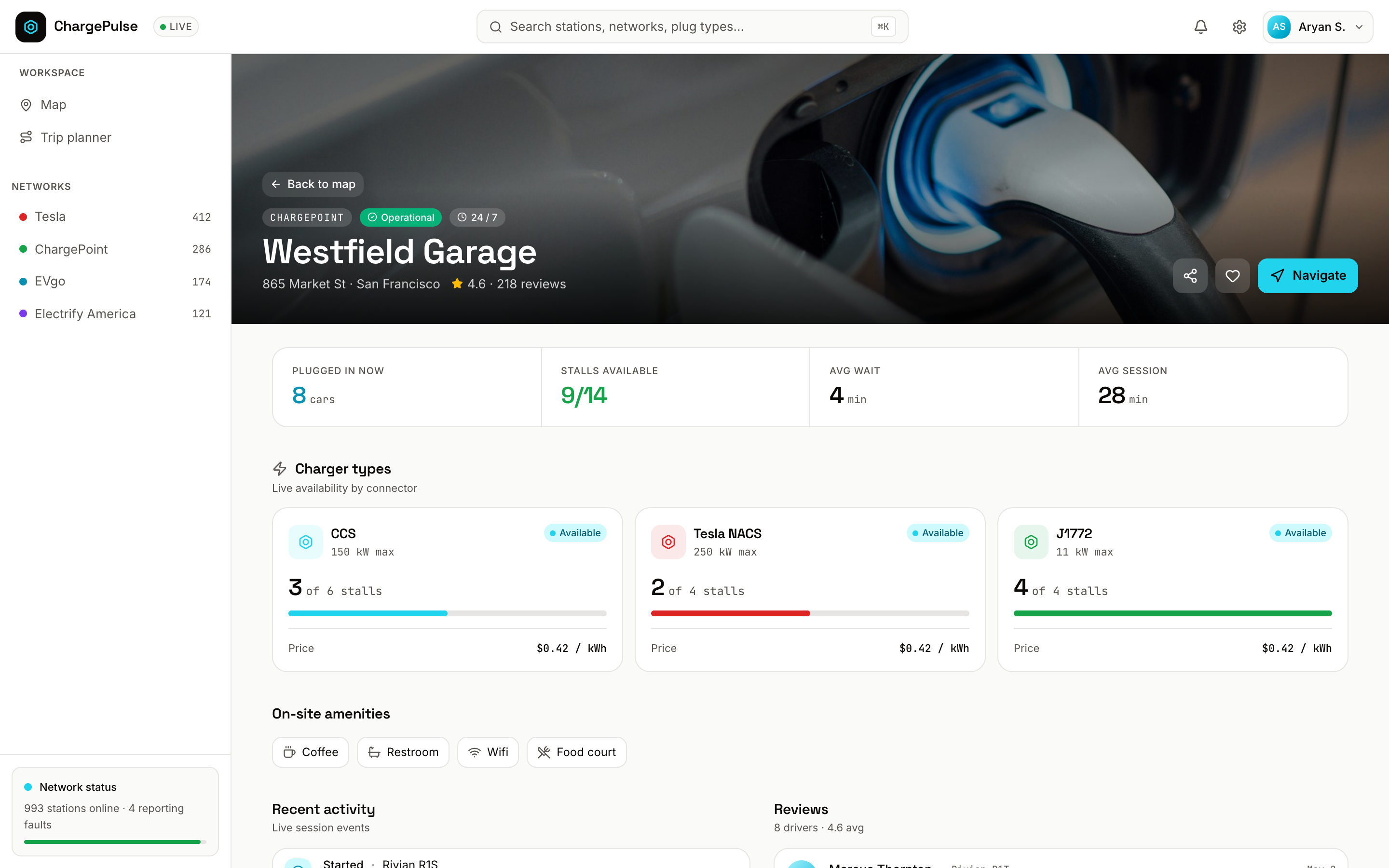Image resolution: width=1389 pixels, height=868 pixels.
Task: Click the ChargePulse logo icon
Action: click(x=30, y=27)
